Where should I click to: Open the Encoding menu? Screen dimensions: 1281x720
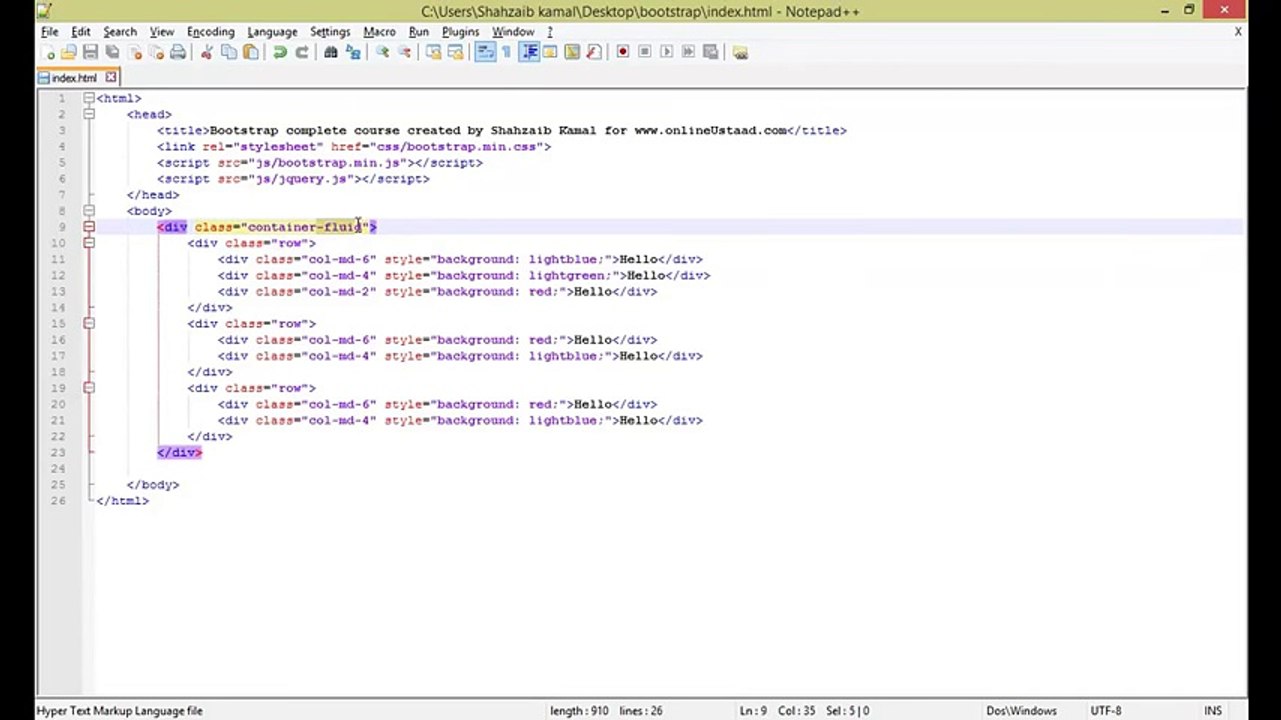(211, 32)
